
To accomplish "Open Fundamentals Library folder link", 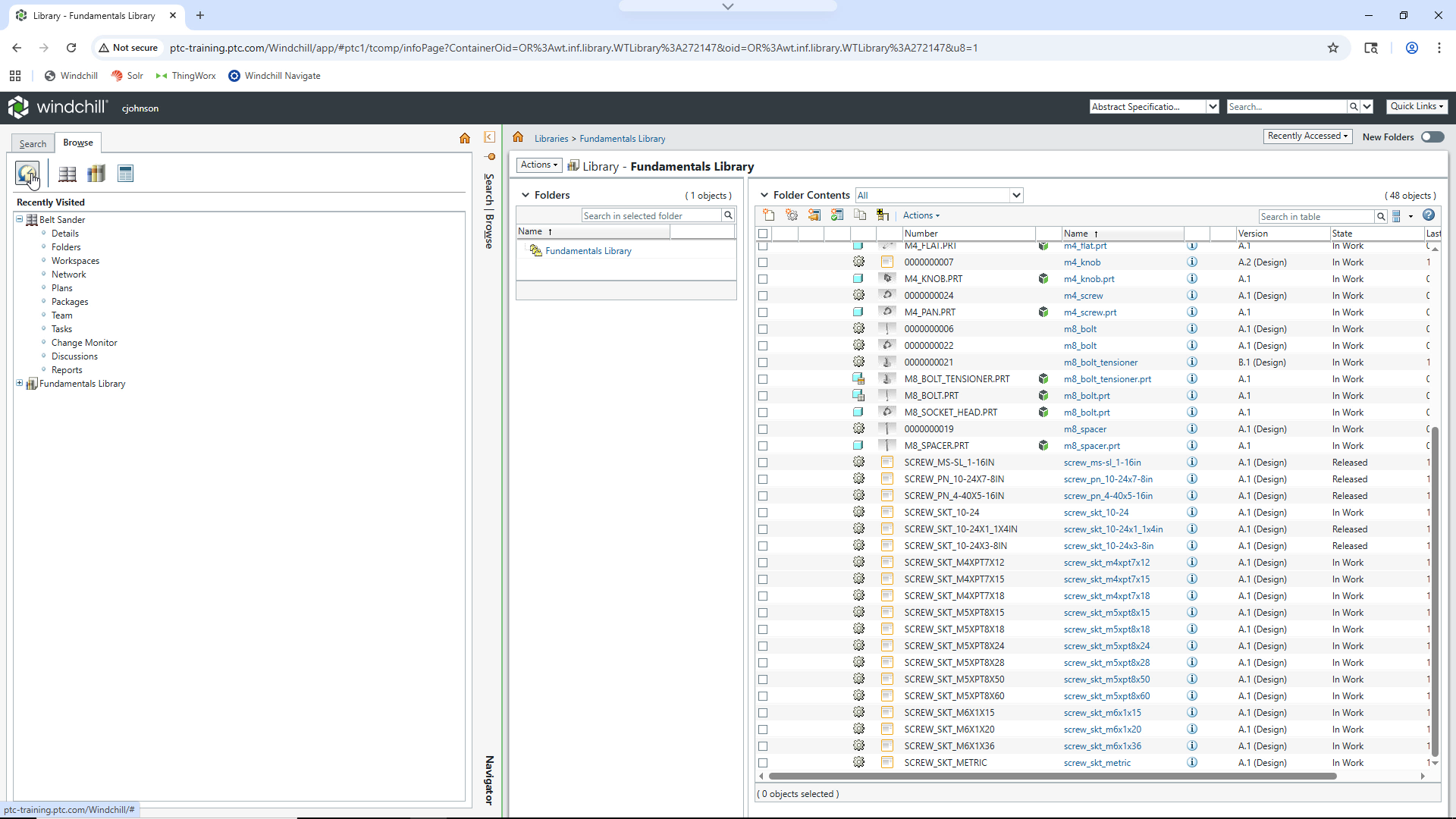I will (x=588, y=251).
